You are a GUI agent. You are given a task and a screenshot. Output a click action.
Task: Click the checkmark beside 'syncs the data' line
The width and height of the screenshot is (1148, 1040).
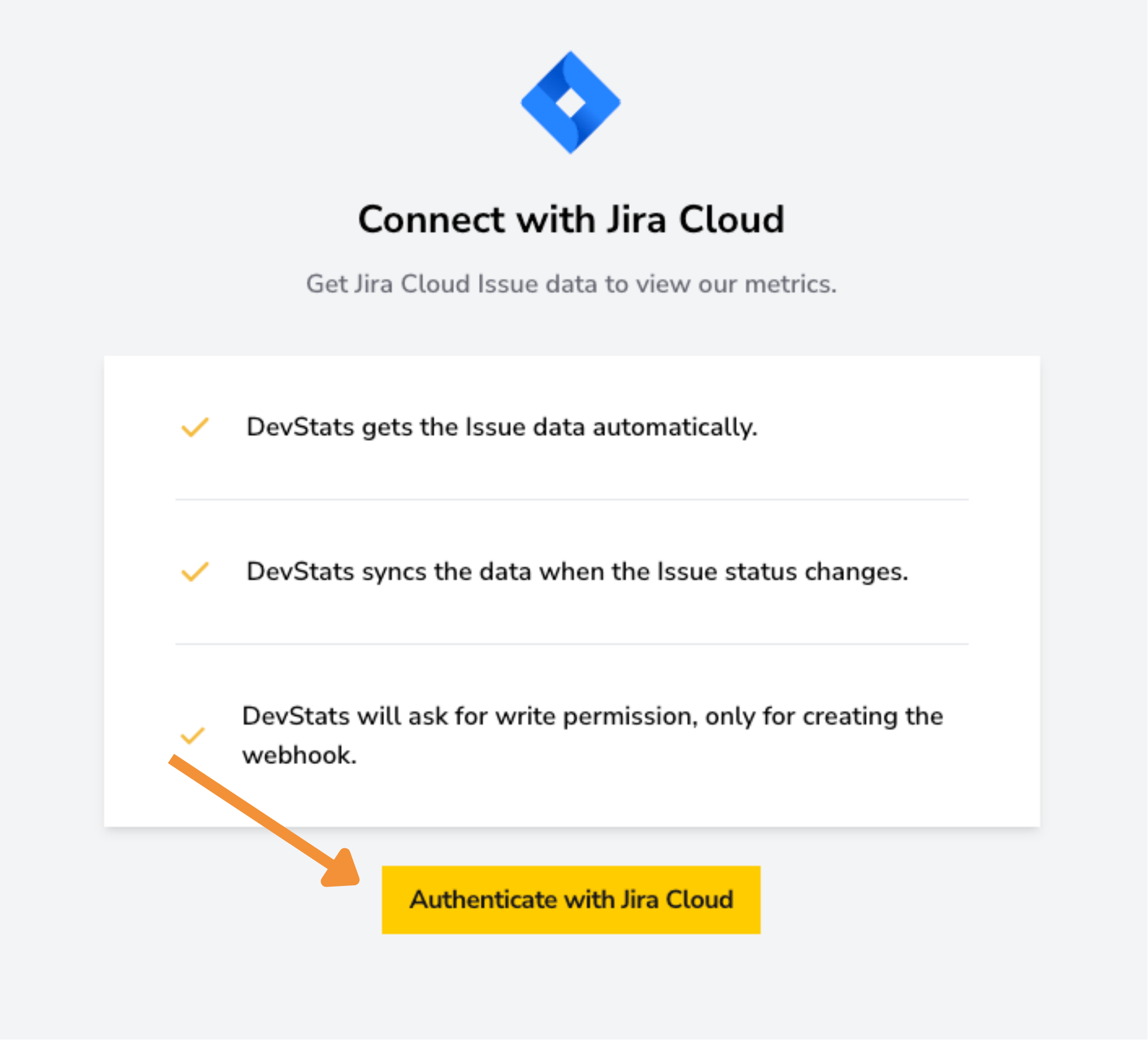[x=195, y=572]
